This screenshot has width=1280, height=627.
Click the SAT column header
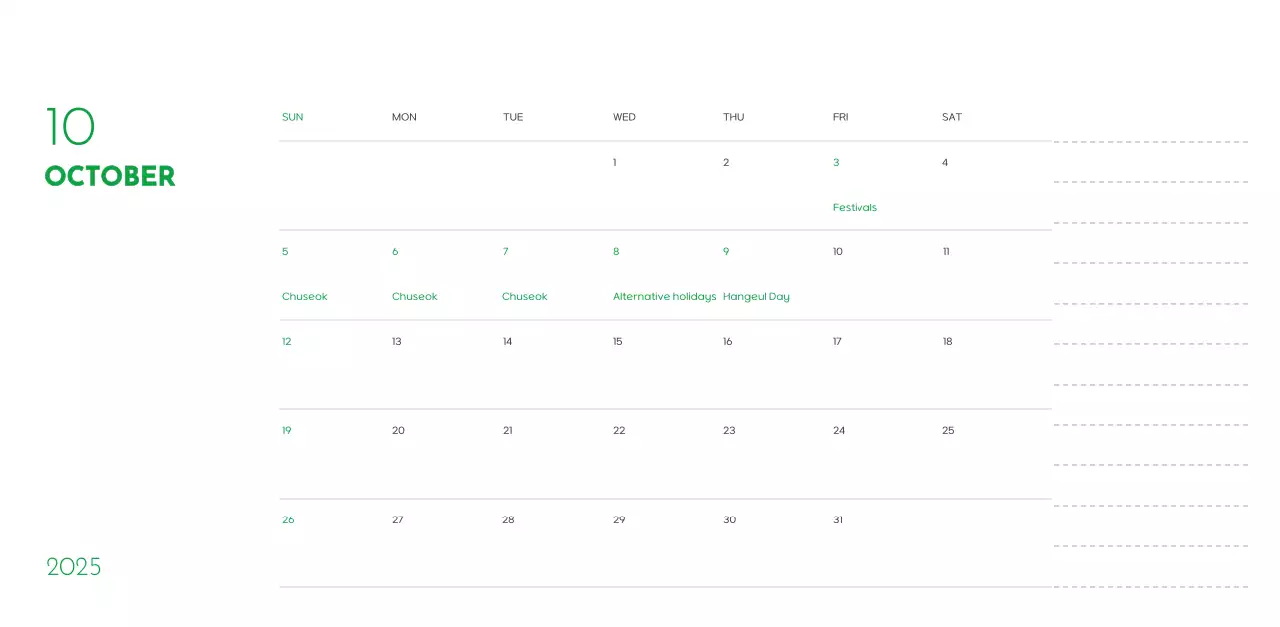tap(951, 116)
